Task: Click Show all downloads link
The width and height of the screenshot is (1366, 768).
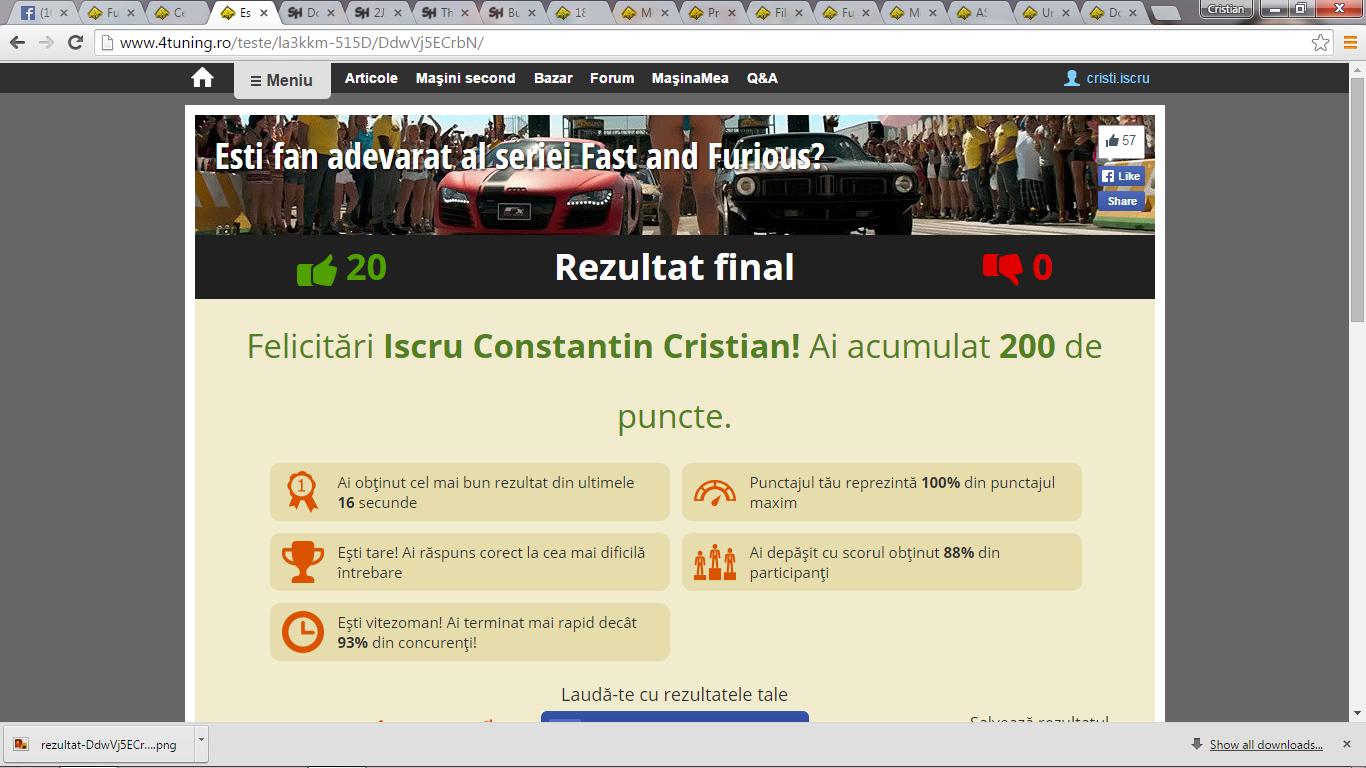Action: (1266, 745)
